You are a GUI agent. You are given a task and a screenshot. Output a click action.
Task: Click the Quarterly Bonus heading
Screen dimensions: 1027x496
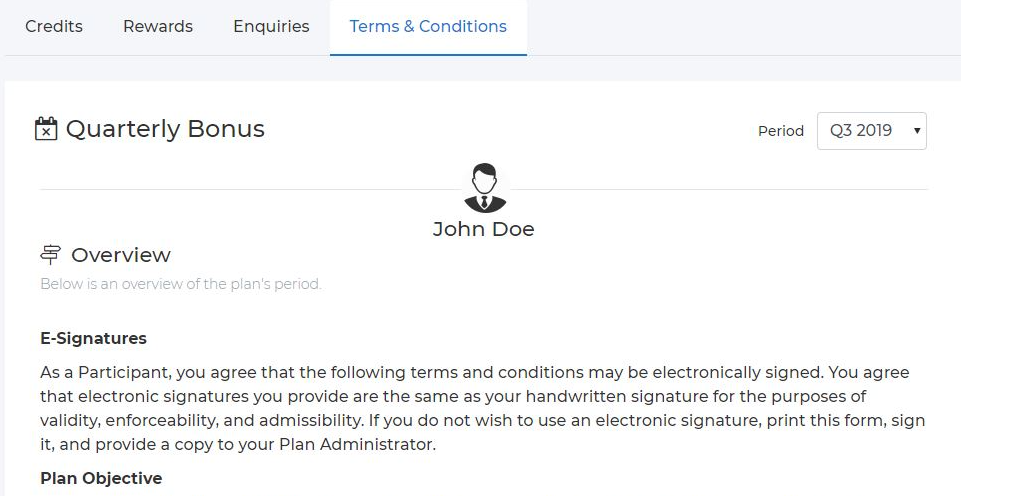[165, 128]
